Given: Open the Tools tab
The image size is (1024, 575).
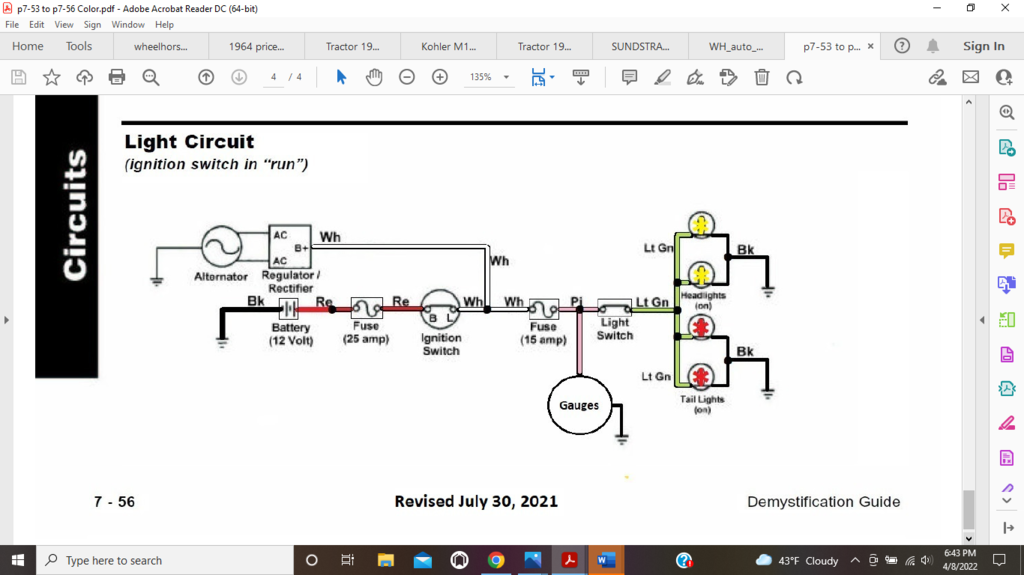Looking at the screenshot, I should (x=79, y=46).
